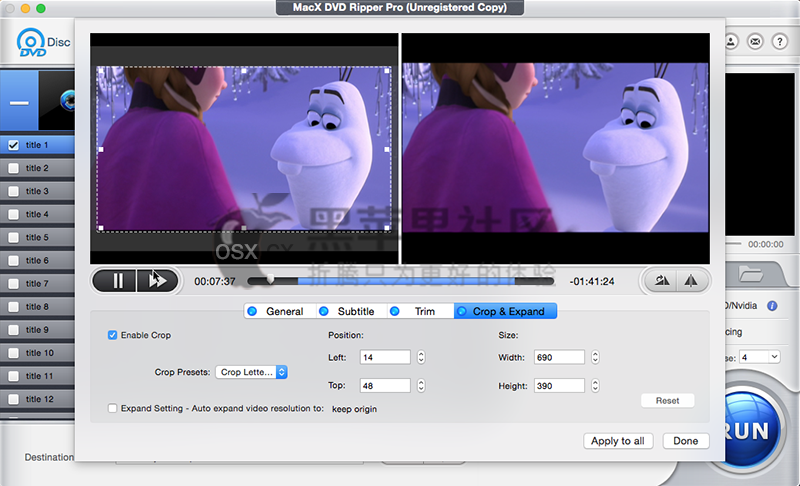The width and height of the screenshot is (800, 486).
Task: Uncheck the title 1 checkbox
Action: coord(14,145)
